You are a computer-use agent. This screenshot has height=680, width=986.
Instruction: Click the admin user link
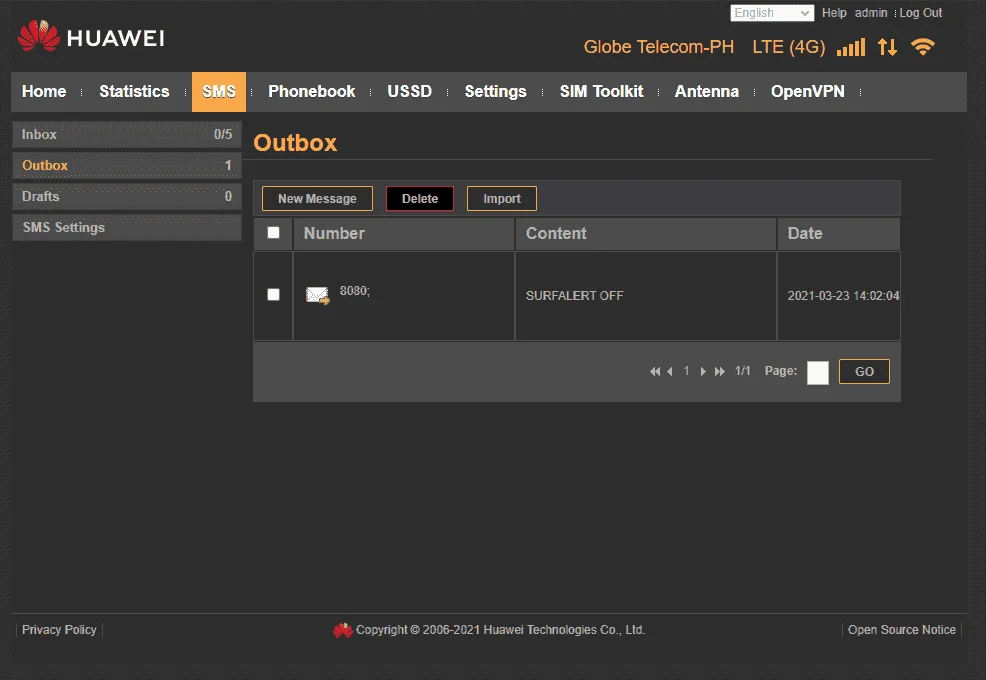click(x=871, y=13)
